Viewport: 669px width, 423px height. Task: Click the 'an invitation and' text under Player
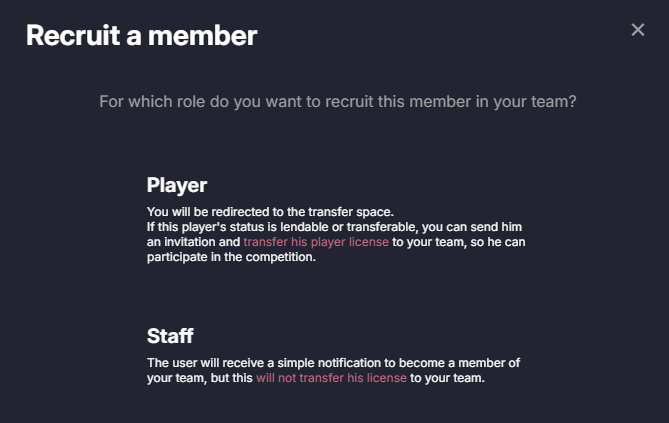193,242
